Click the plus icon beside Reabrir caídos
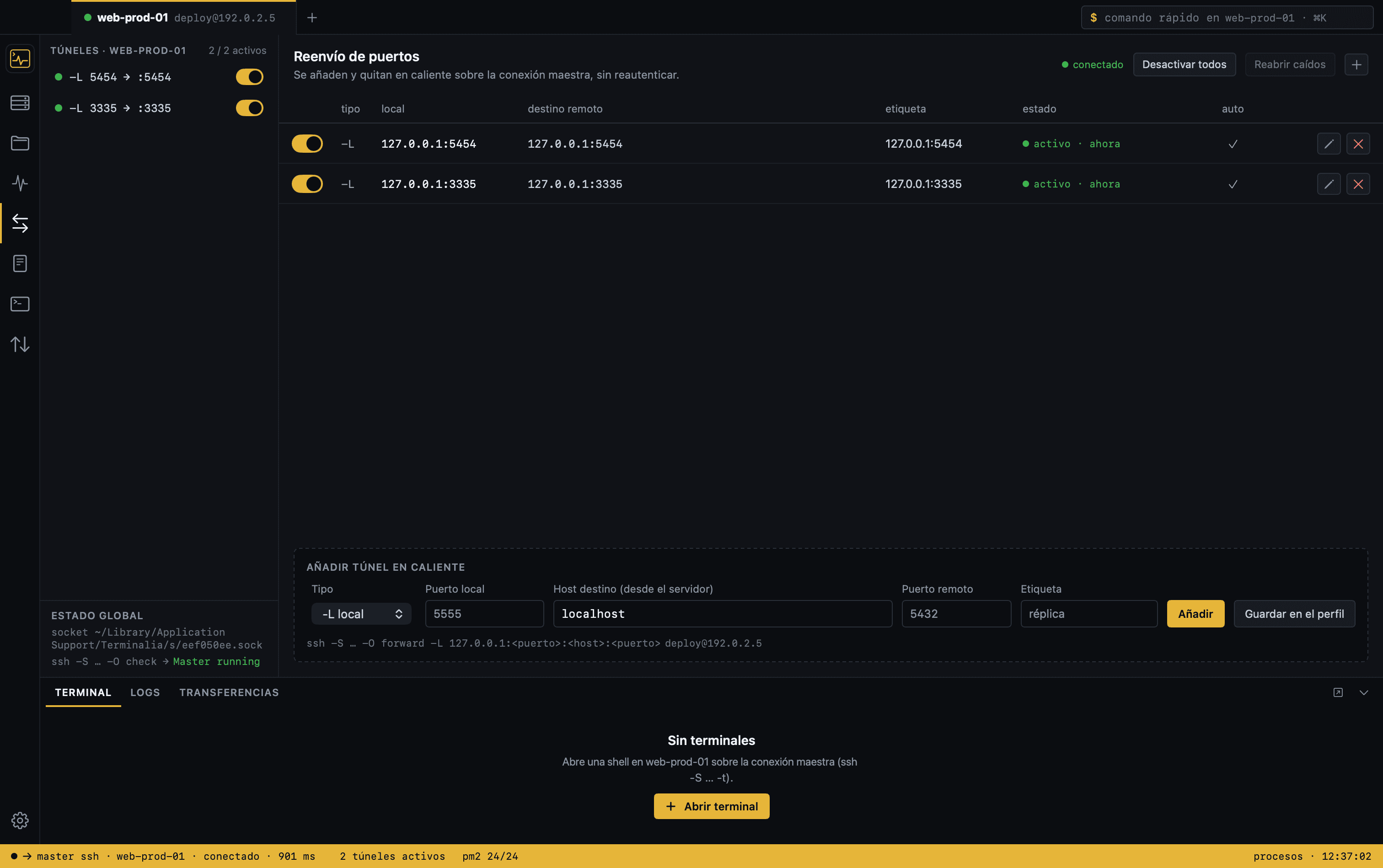Viewport: 1383px width, 868px height. 1356,64
